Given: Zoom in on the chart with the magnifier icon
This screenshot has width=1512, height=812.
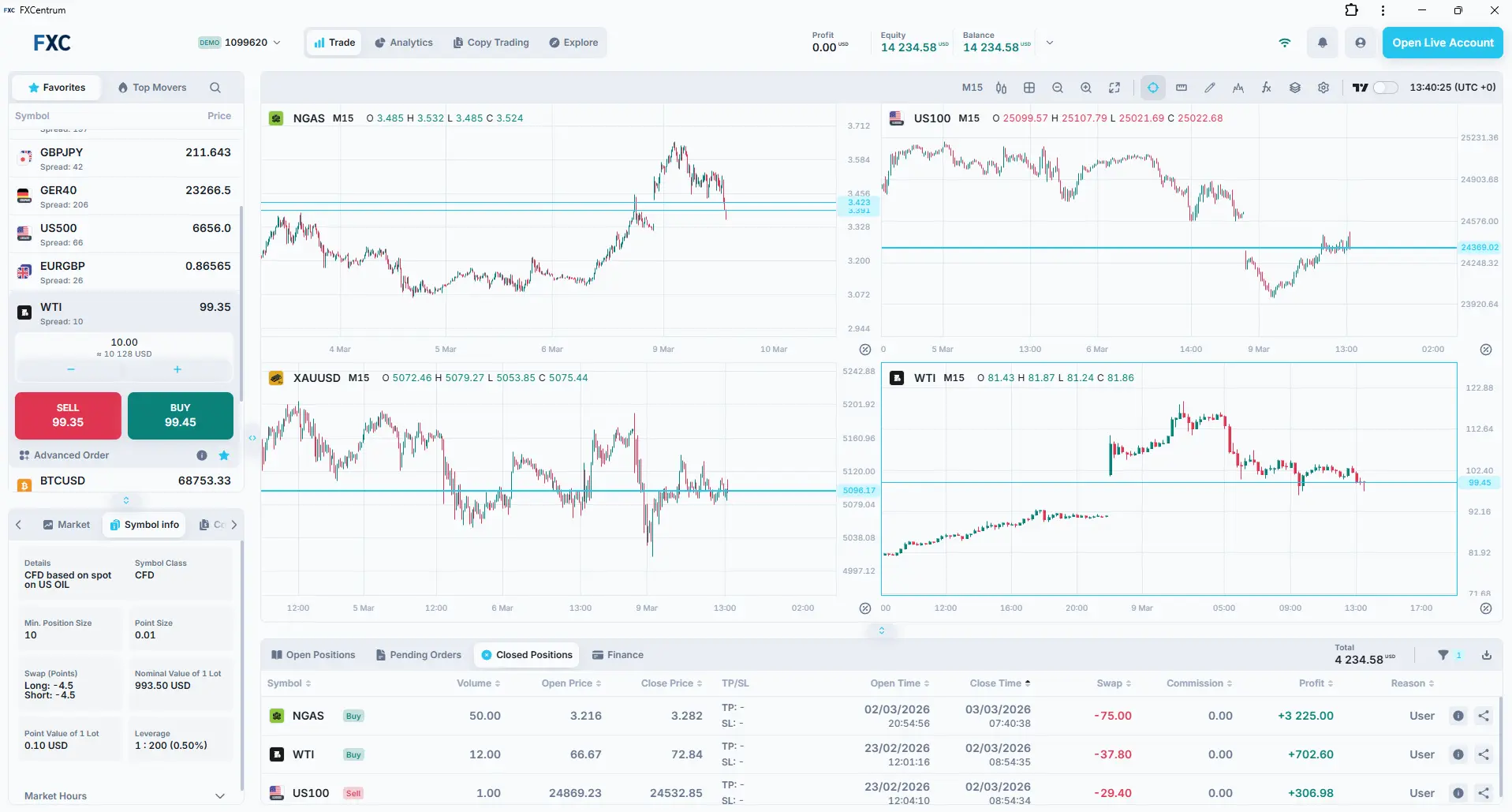Looking at the screenshot, I should pos(1085,87).
